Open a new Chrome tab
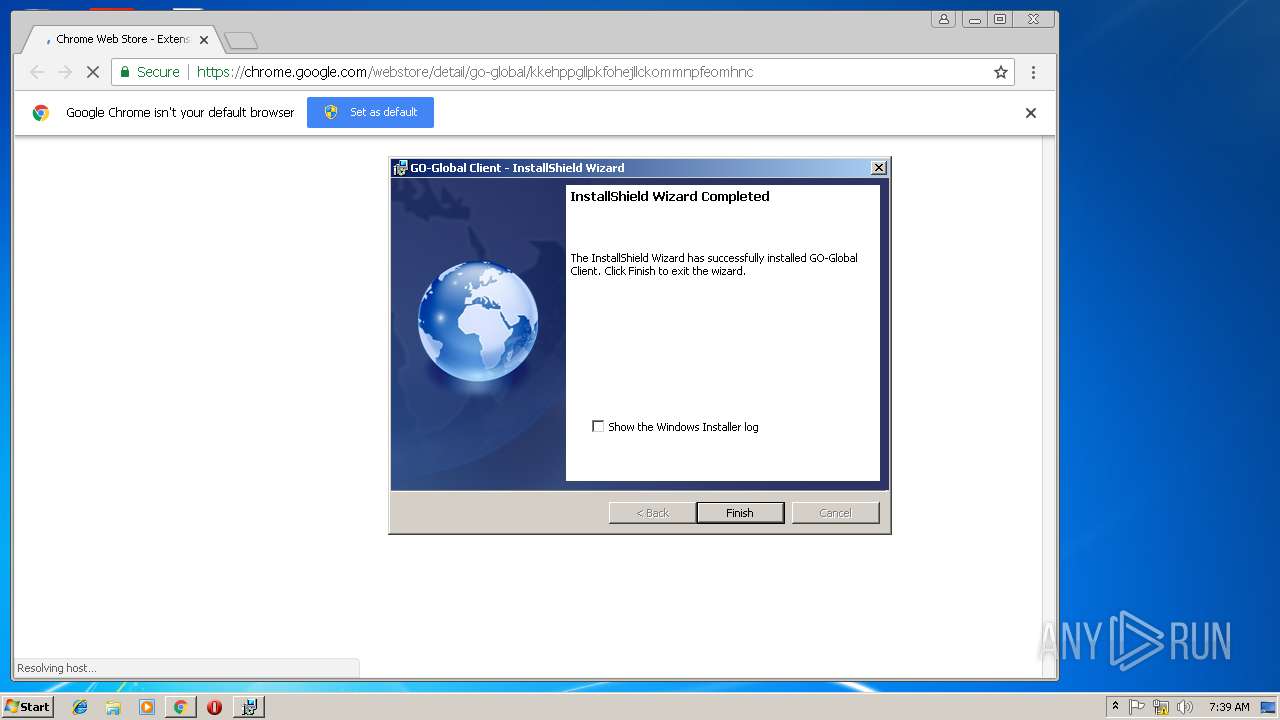The height and width of the screenshot is (720, 1280). [241, 41]
